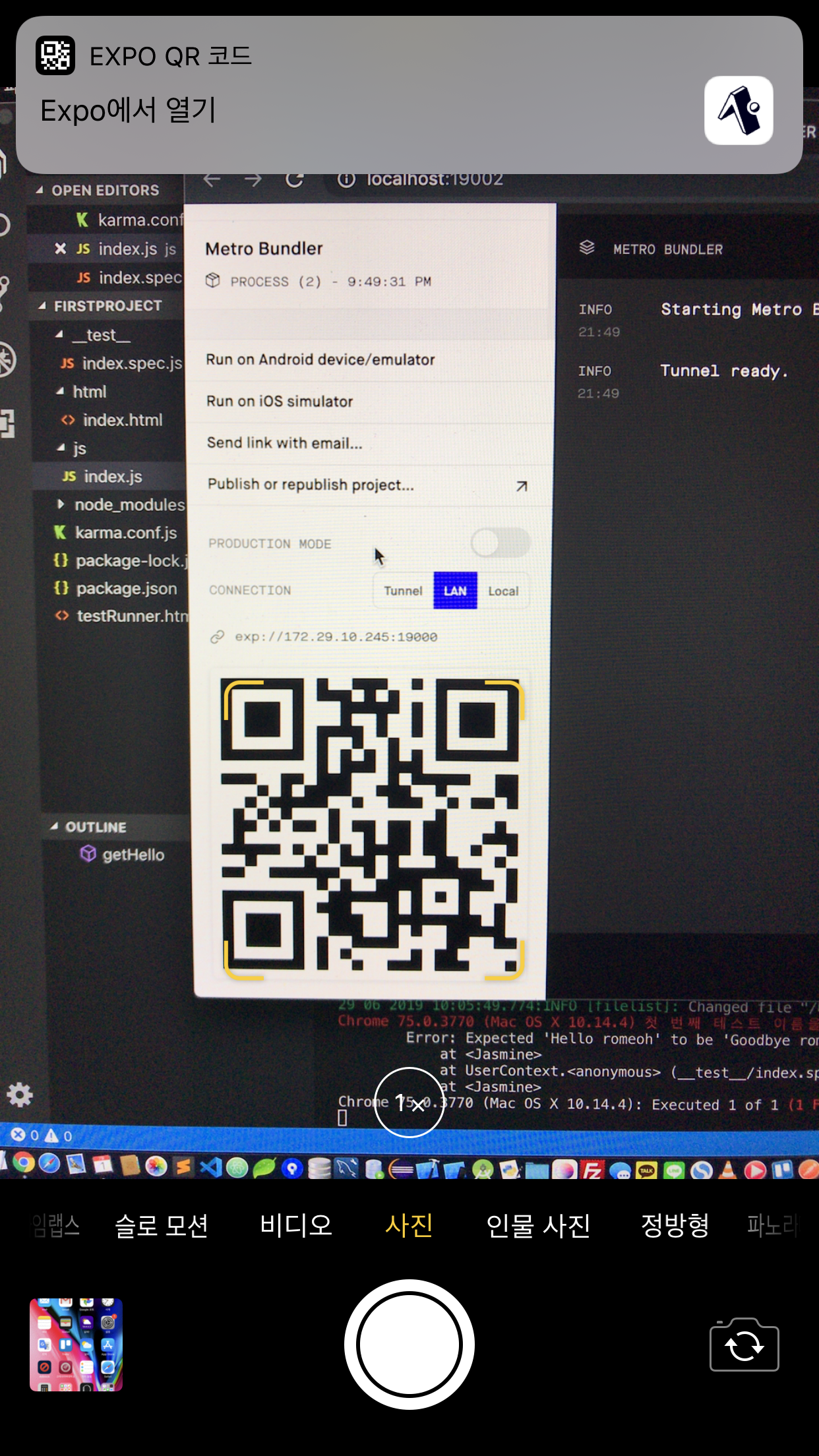819x1456 pixels.
Task: Tap the 1x zoom button
Action: 409,1102
